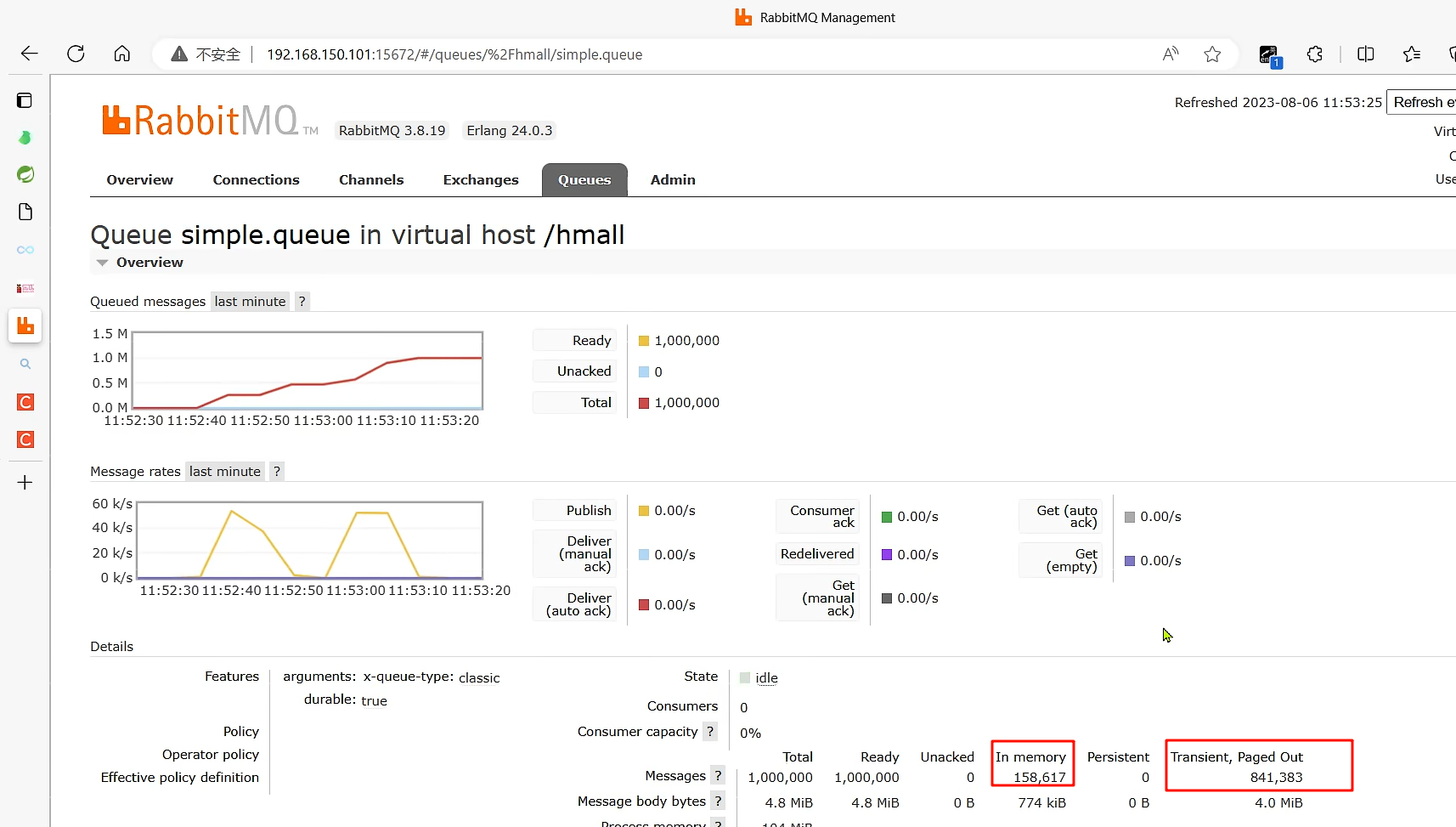The height and width of the screenshot is (827, 1456).
Task: Click the message rates chart
Action: (310, 541)
